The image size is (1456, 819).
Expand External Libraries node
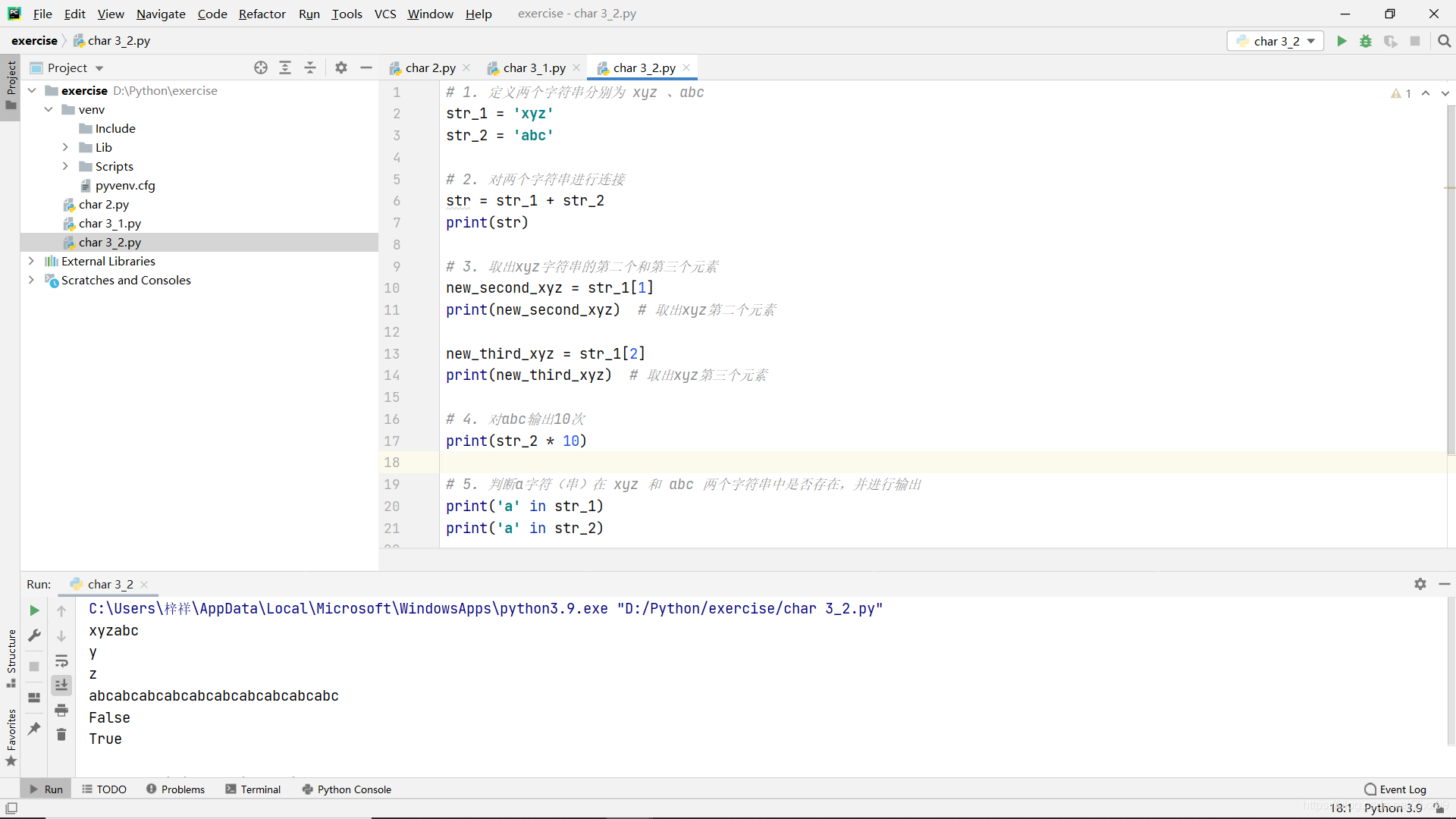32,261
